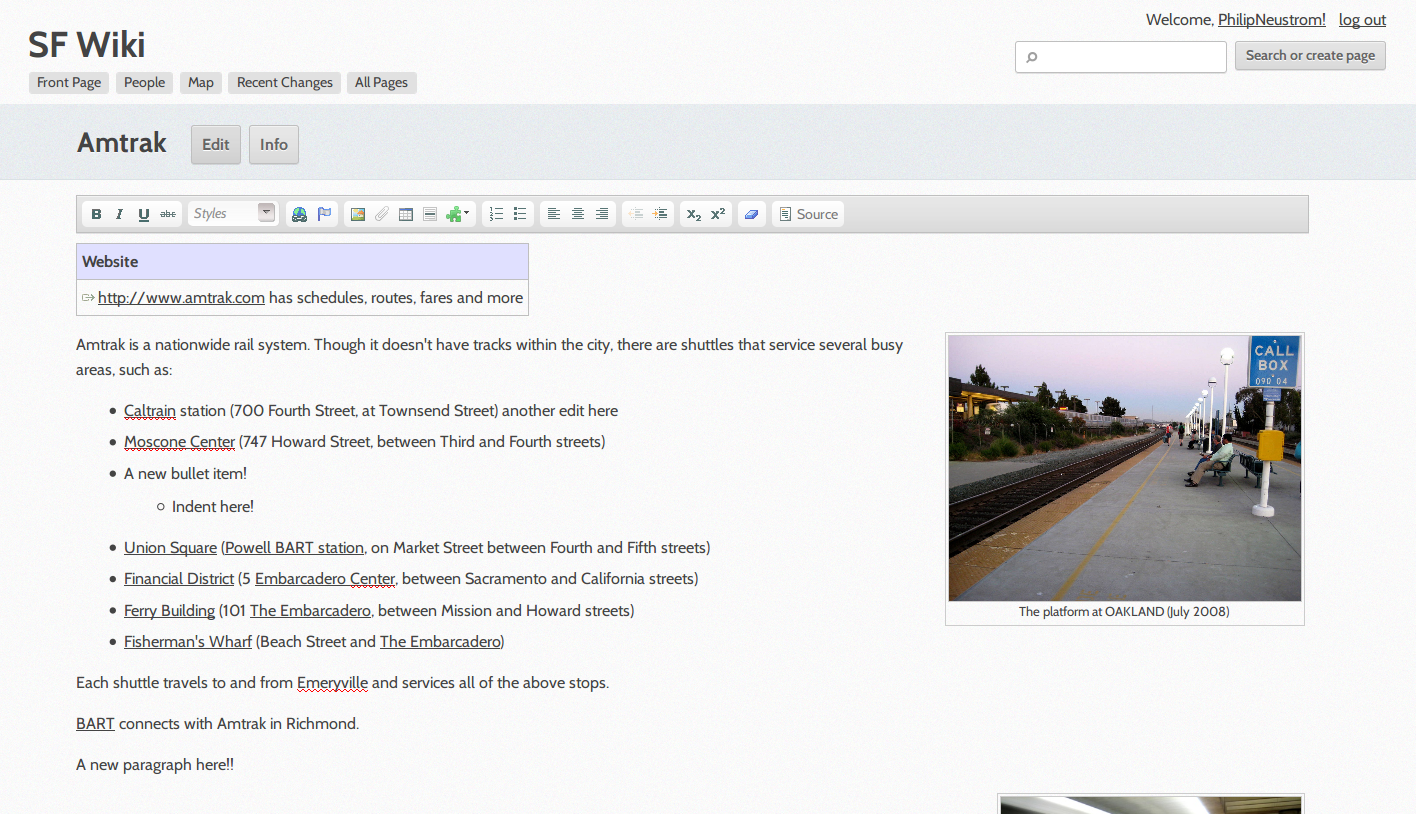Open the PhilipNeustrom user link
Image resolution: width=1416 pixels, height=814 pixels.
1272,20
